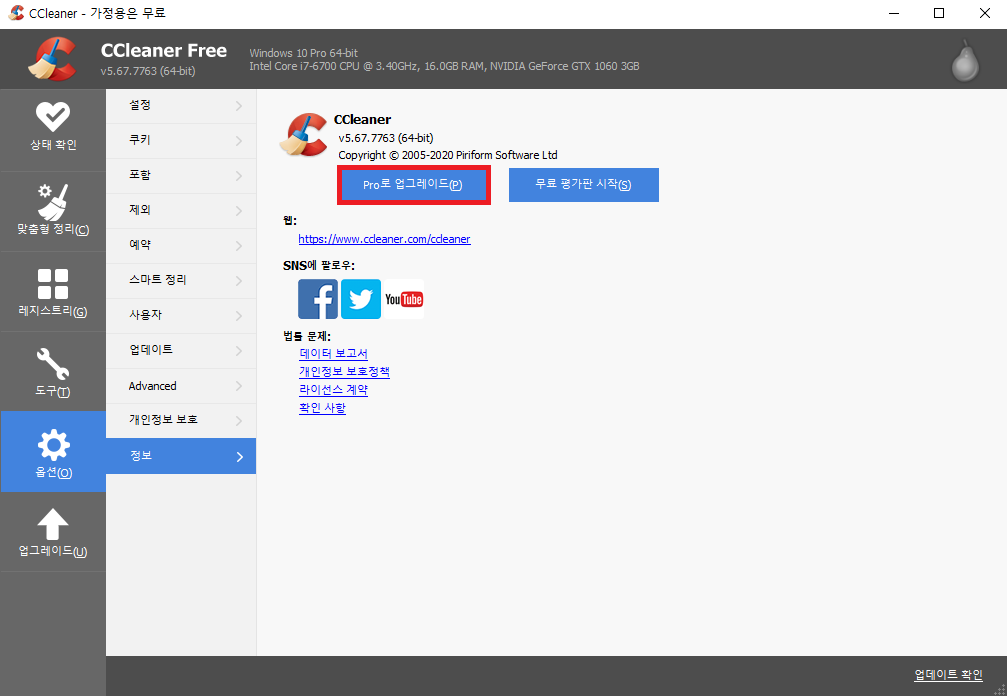Click the 무료 평가판 시작 button

click(584, 185)
